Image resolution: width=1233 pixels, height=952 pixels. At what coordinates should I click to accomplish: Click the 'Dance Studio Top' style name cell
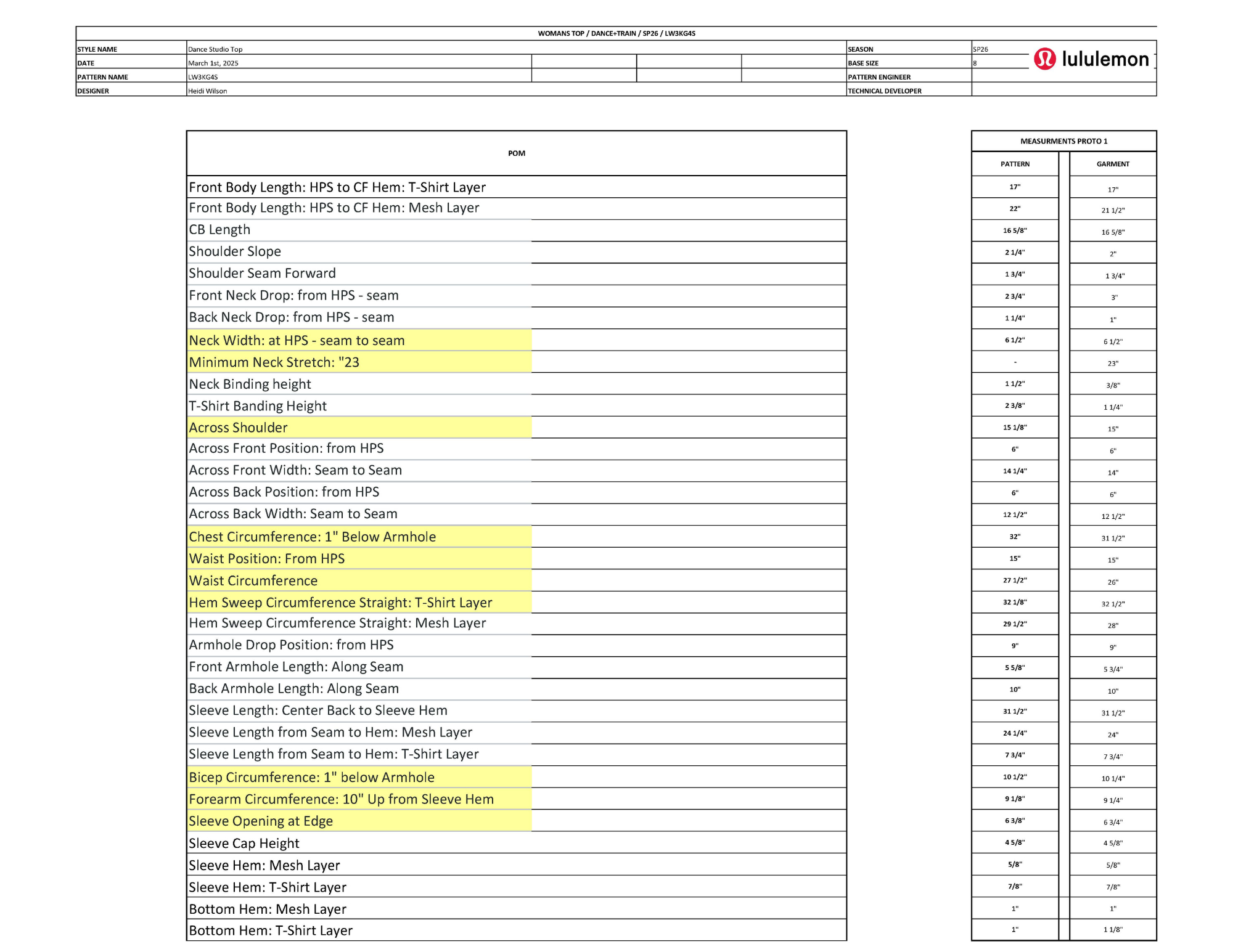coord(215,49)
